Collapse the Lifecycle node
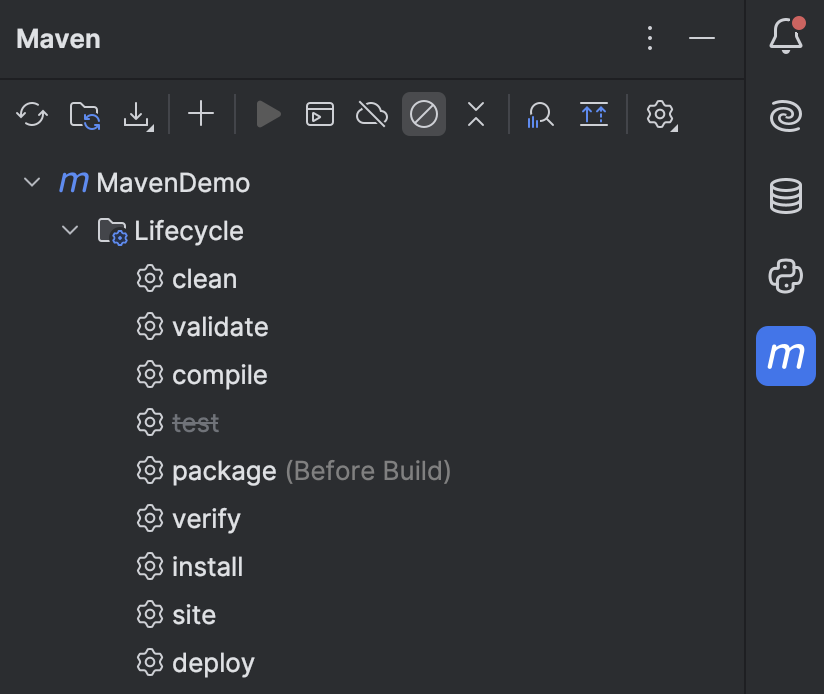Image resolution: width=824 pixels, height=694 pixels. [x=70, y=230]
